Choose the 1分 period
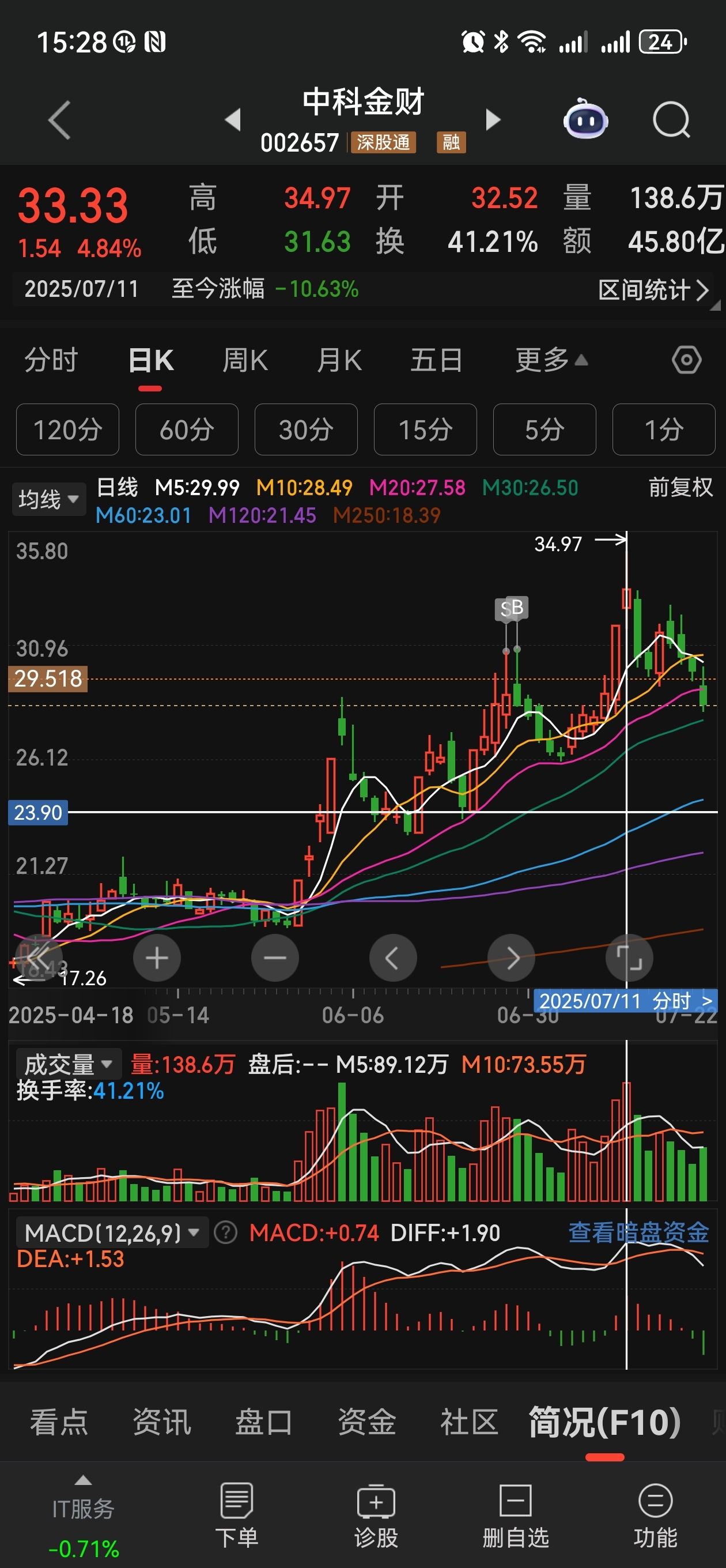The width and height of the screenshot is (726, 1568). pyautogui.click(x=664, y=429)
